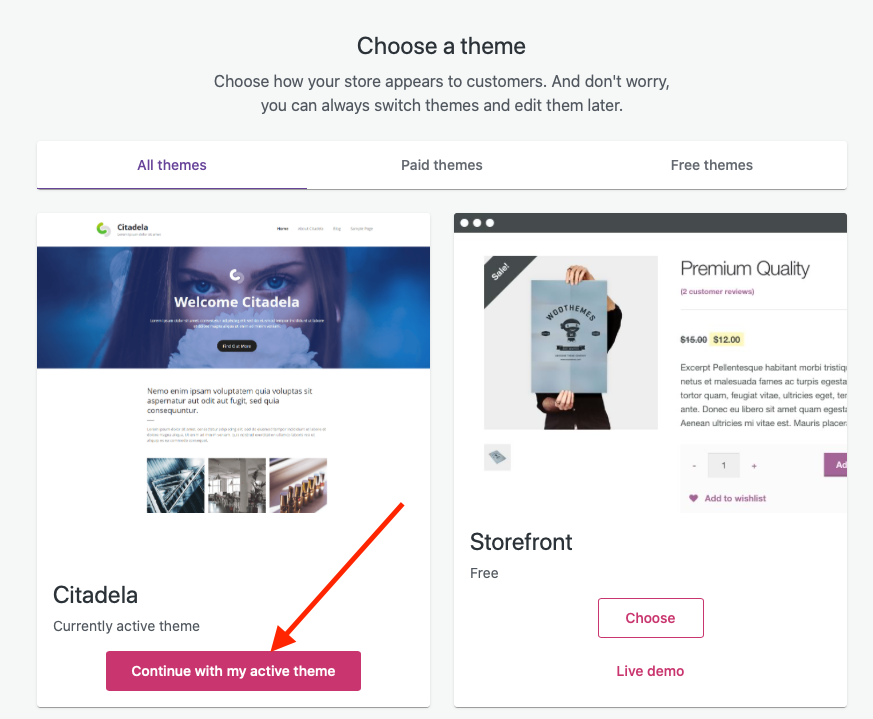This screenshot has width=873, height=719.
Task: Click the green Citadela logo icon
Action: (103, 229)
